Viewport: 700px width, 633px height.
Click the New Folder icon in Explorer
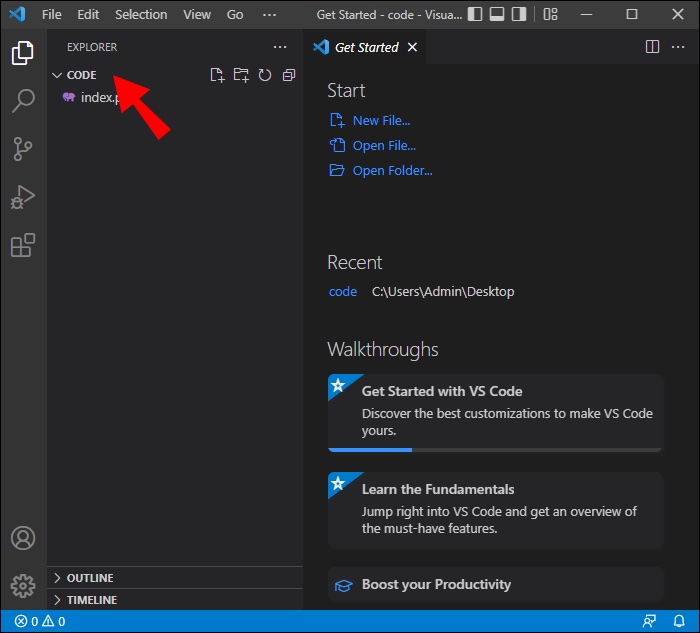pyautogui.click(x=241, y=75)
